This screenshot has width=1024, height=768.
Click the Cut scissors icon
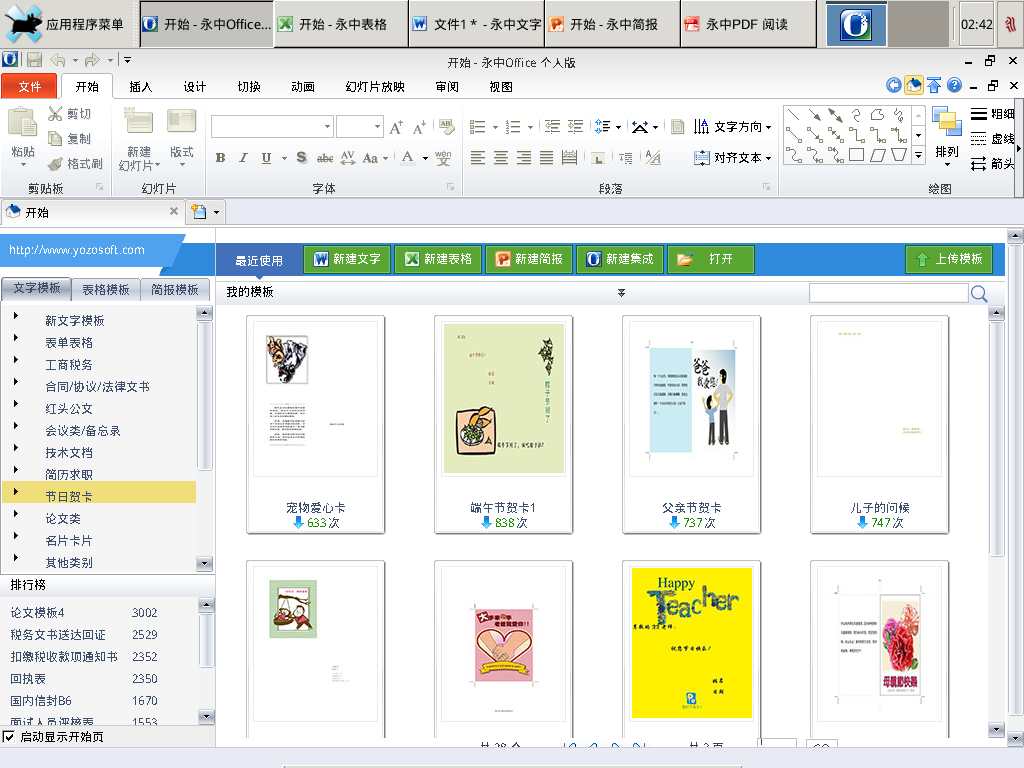[56, 114]
